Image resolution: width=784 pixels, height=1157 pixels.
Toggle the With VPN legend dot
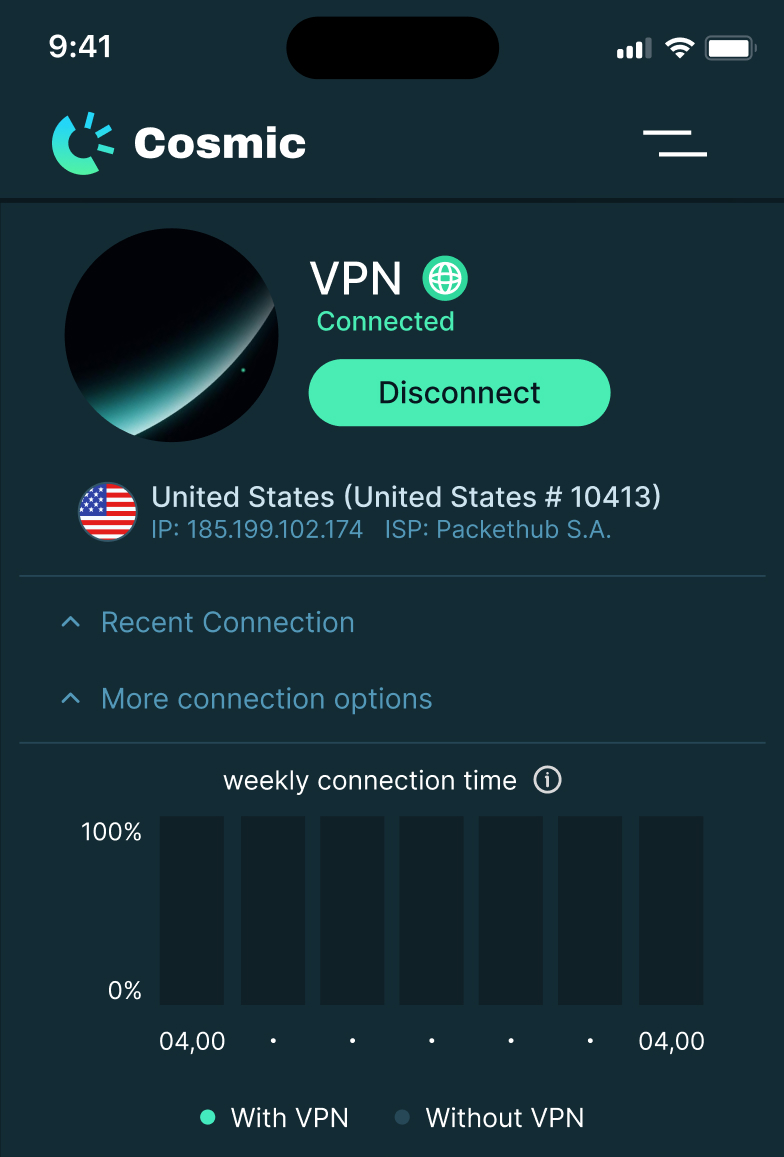click(x=208, y=1117)
